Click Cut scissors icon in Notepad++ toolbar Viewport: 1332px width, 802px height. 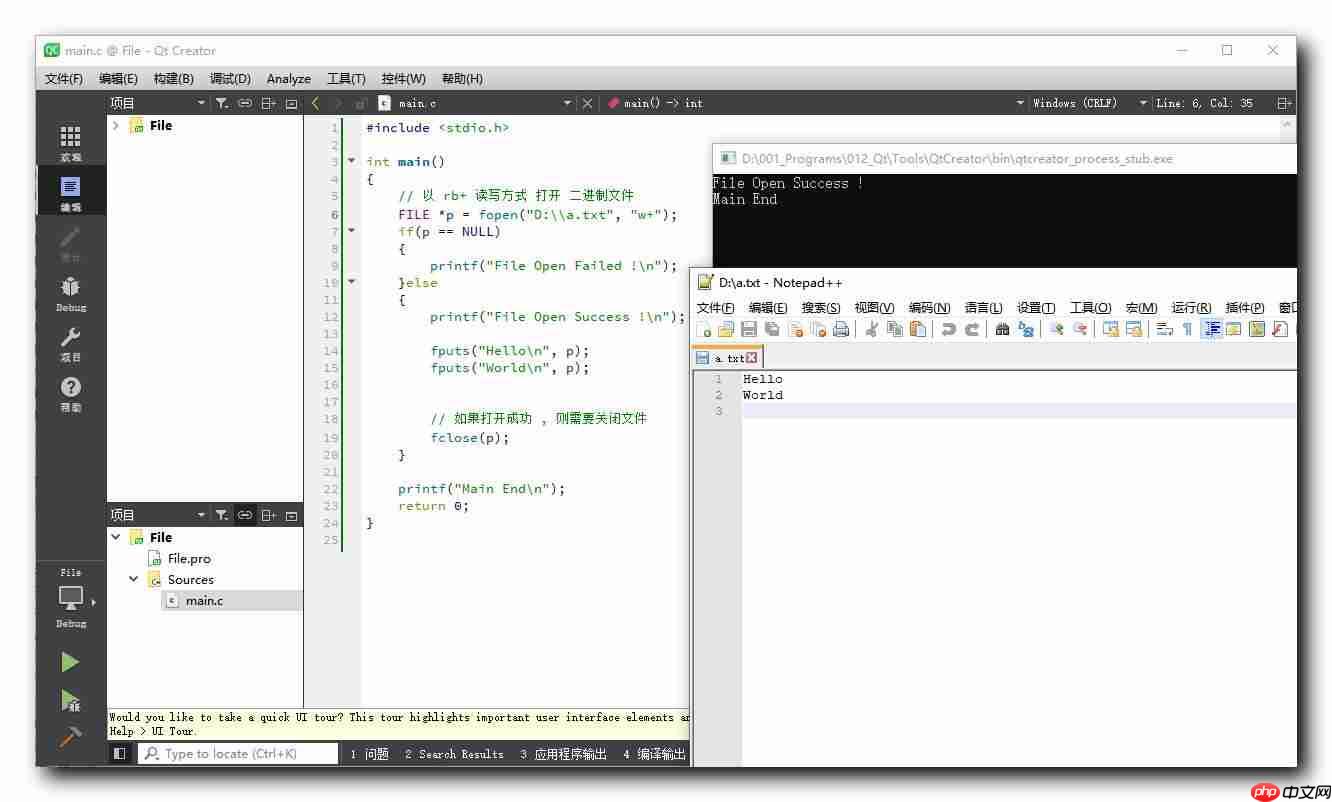(x=871, y=329)
